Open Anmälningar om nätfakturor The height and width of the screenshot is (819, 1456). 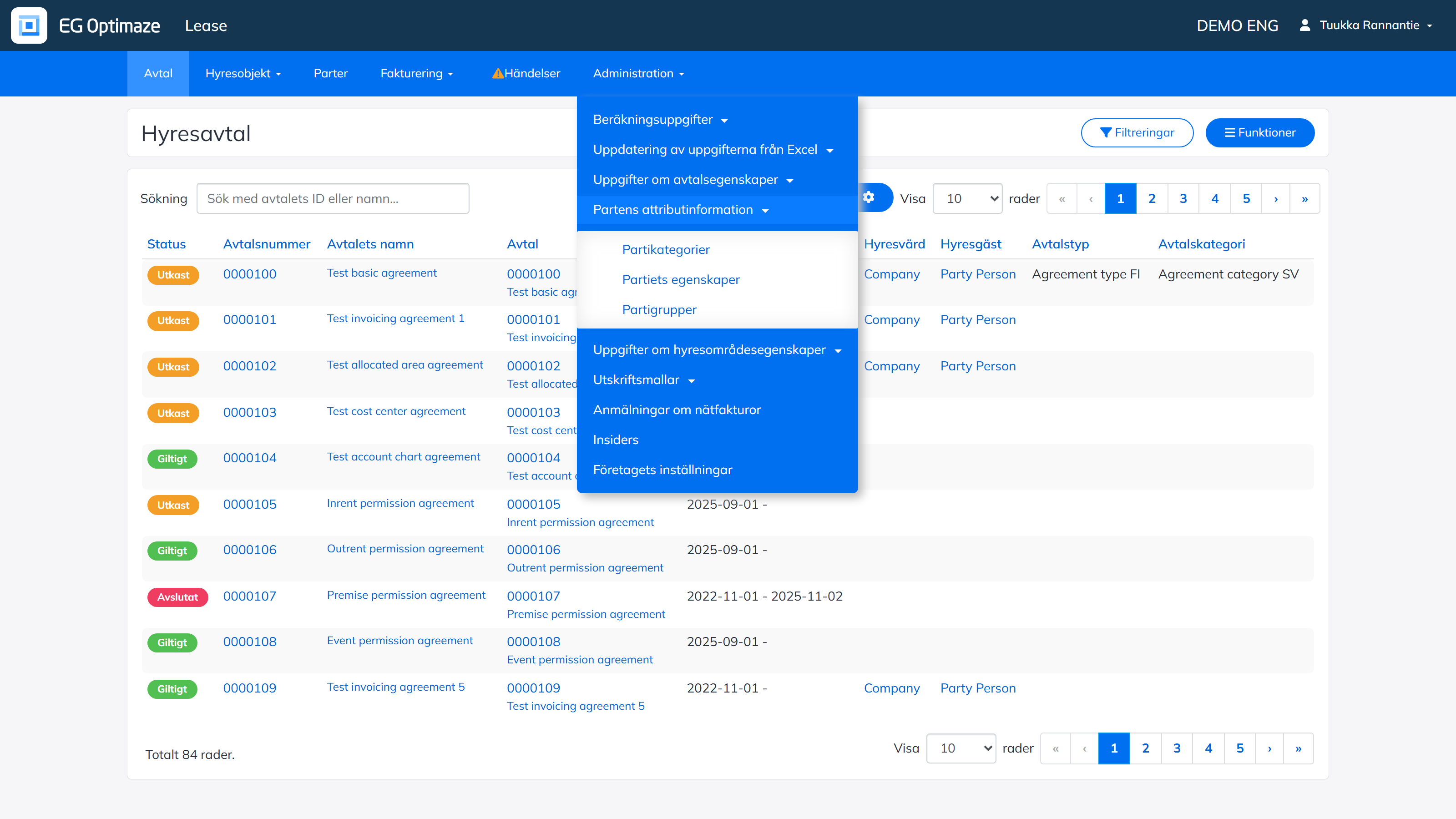[x=677, y=410]
